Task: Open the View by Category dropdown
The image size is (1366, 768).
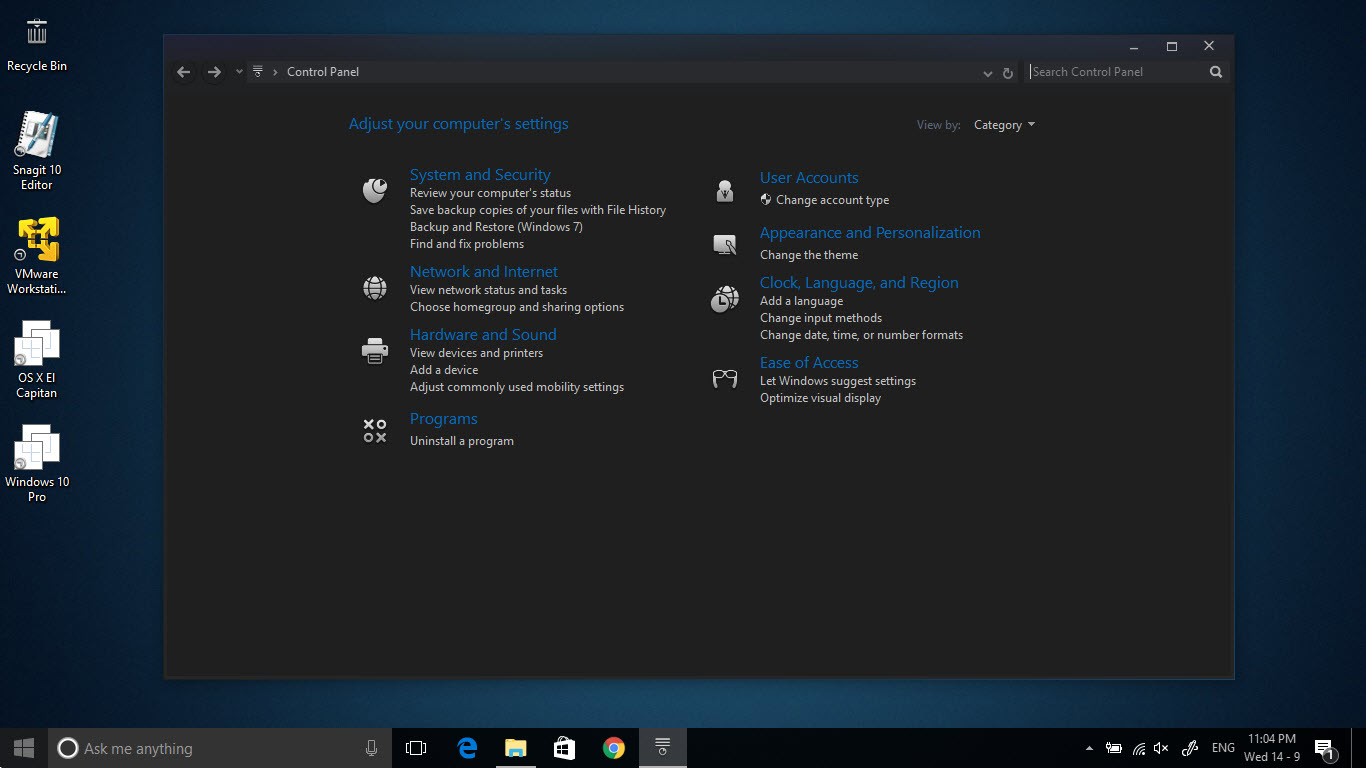Action: click(1003, 124)
